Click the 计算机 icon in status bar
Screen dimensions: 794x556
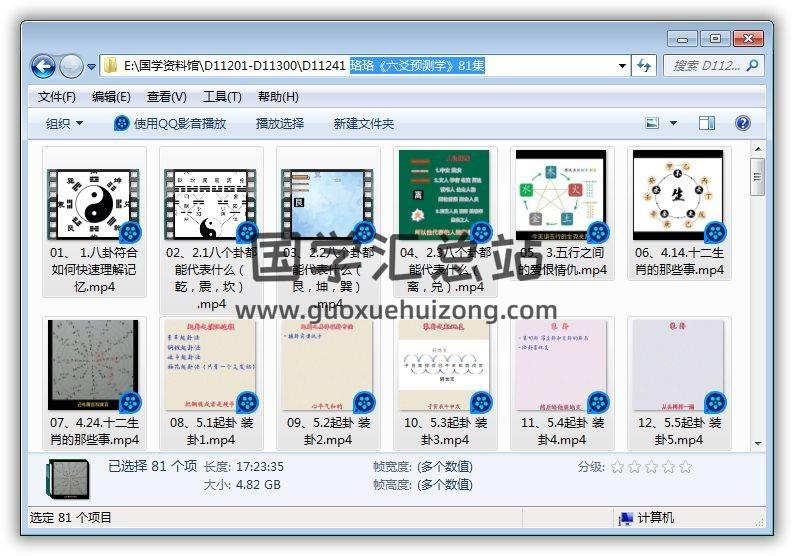[626, 518]
